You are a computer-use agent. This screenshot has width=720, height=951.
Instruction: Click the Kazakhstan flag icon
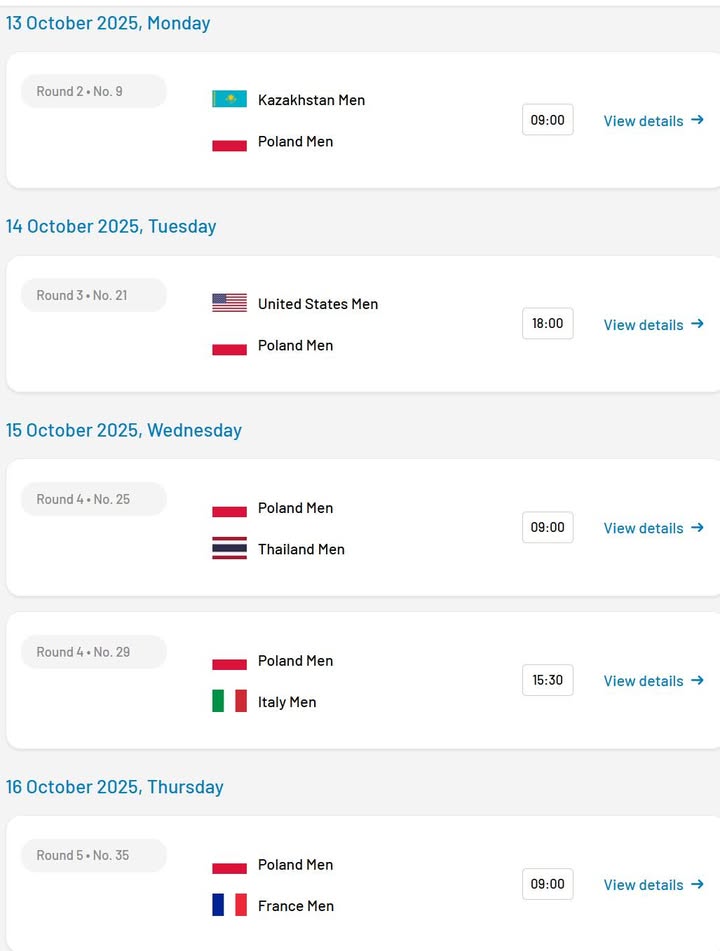[x=229, y=99]
